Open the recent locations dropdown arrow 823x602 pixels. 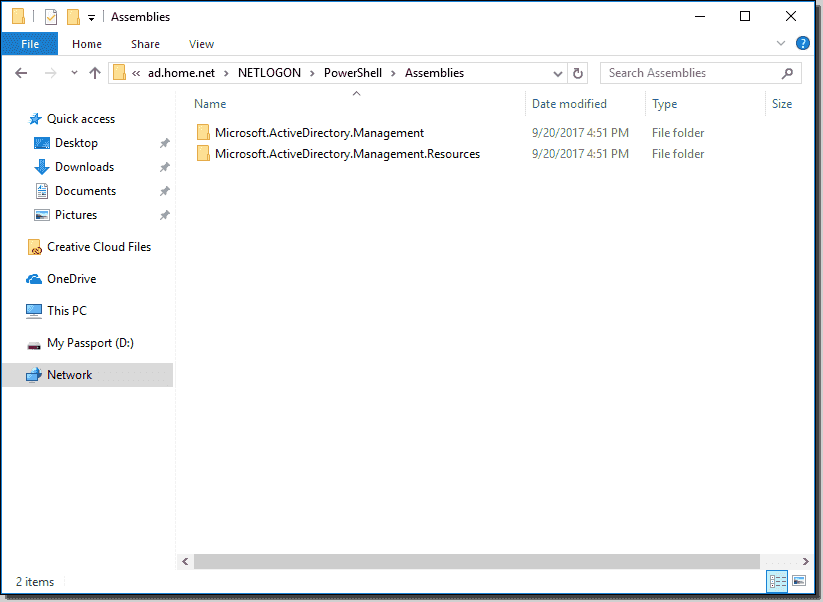(75, 73)
